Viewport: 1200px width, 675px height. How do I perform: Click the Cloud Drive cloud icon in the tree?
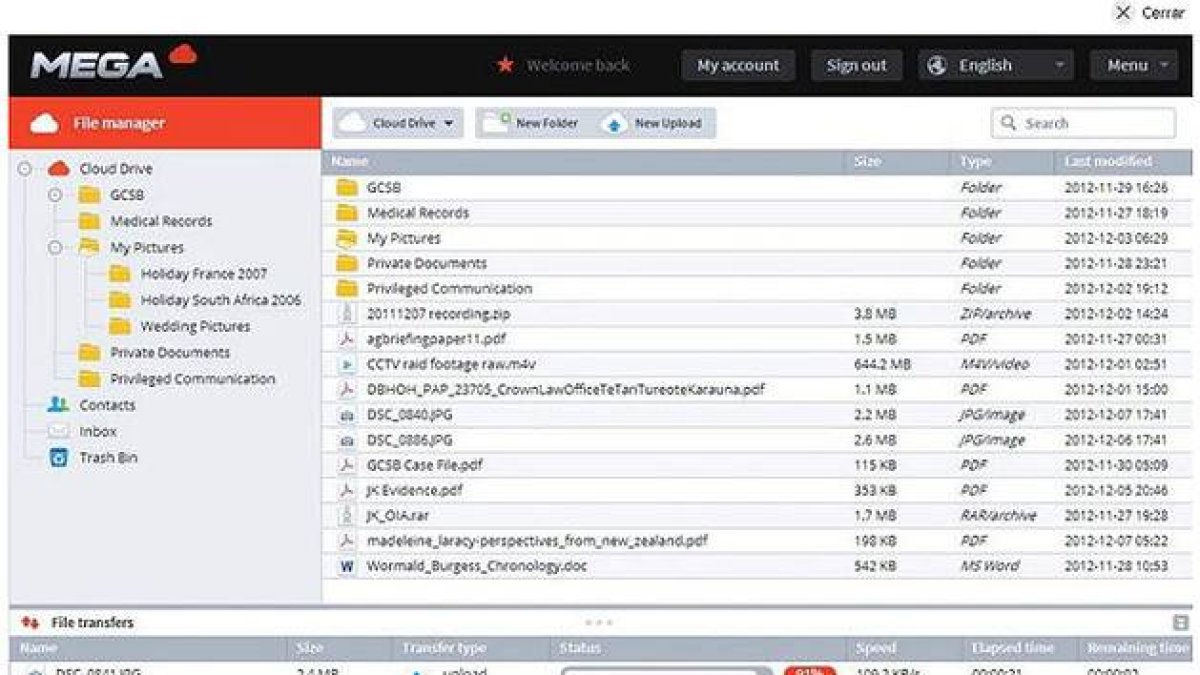coord(59,168)
